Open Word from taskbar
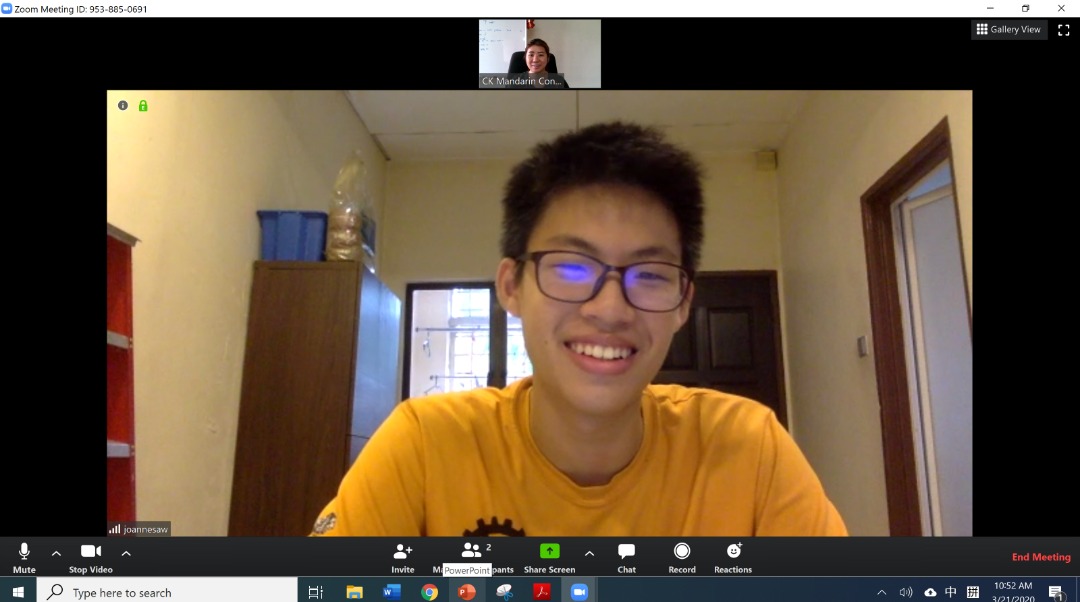Viewport: 1080px width, 602px height. pyautogui.click(x=392, y=592)
